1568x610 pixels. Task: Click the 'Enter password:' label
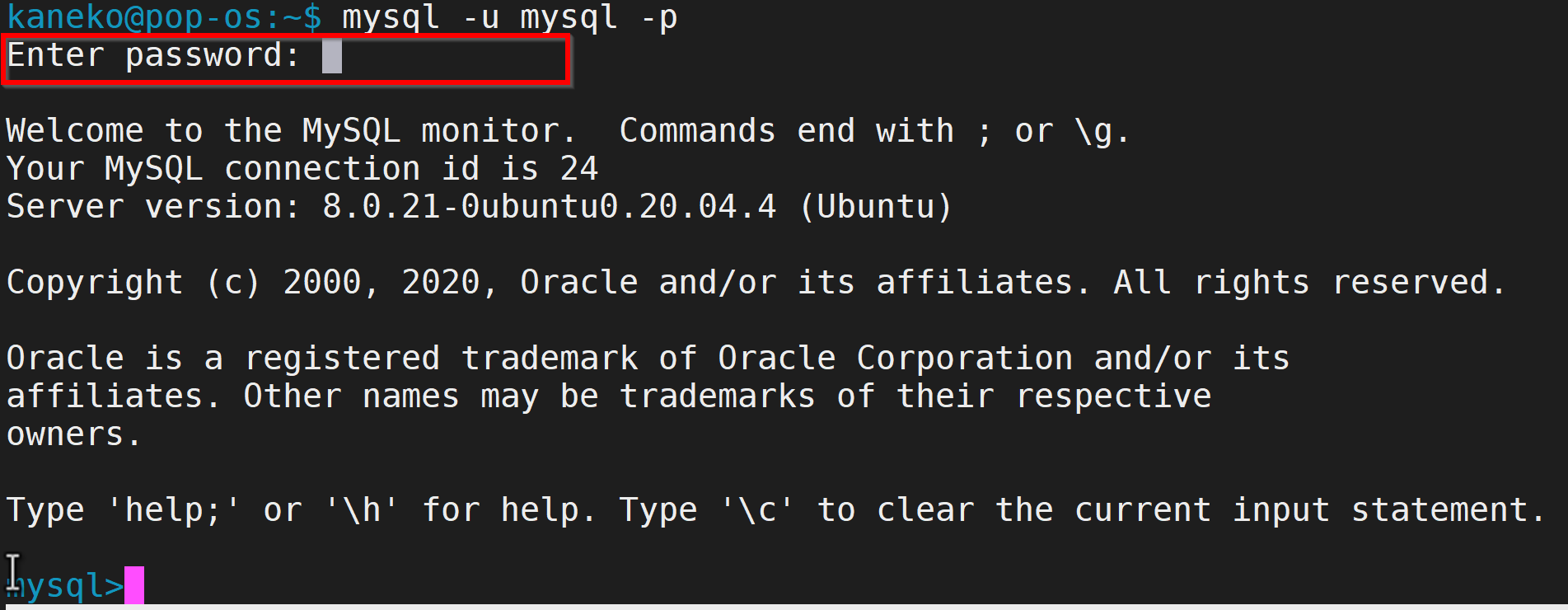(153, 55)
